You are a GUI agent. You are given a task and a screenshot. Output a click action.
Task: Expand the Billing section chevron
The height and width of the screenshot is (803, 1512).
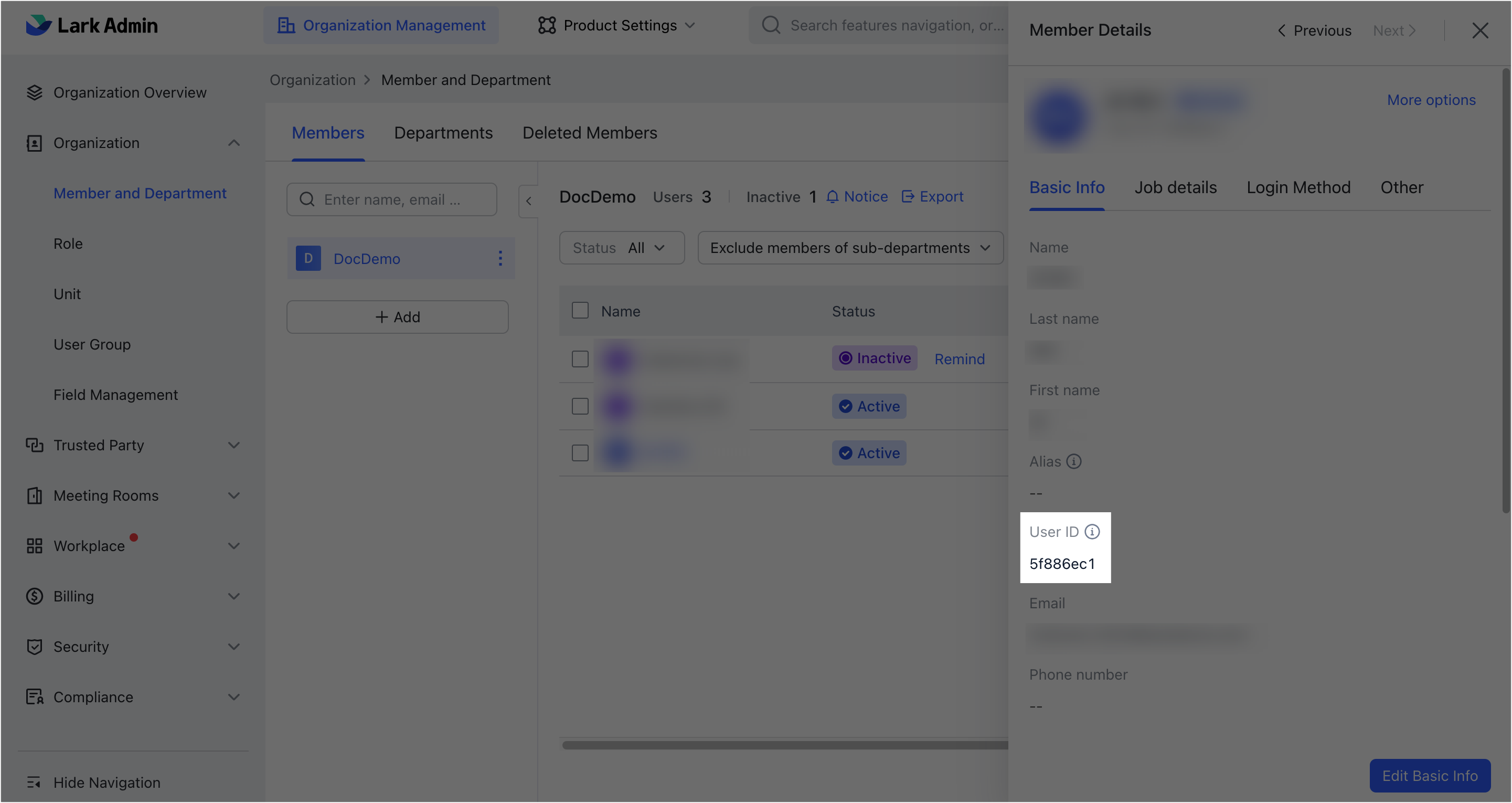(233, 596)
